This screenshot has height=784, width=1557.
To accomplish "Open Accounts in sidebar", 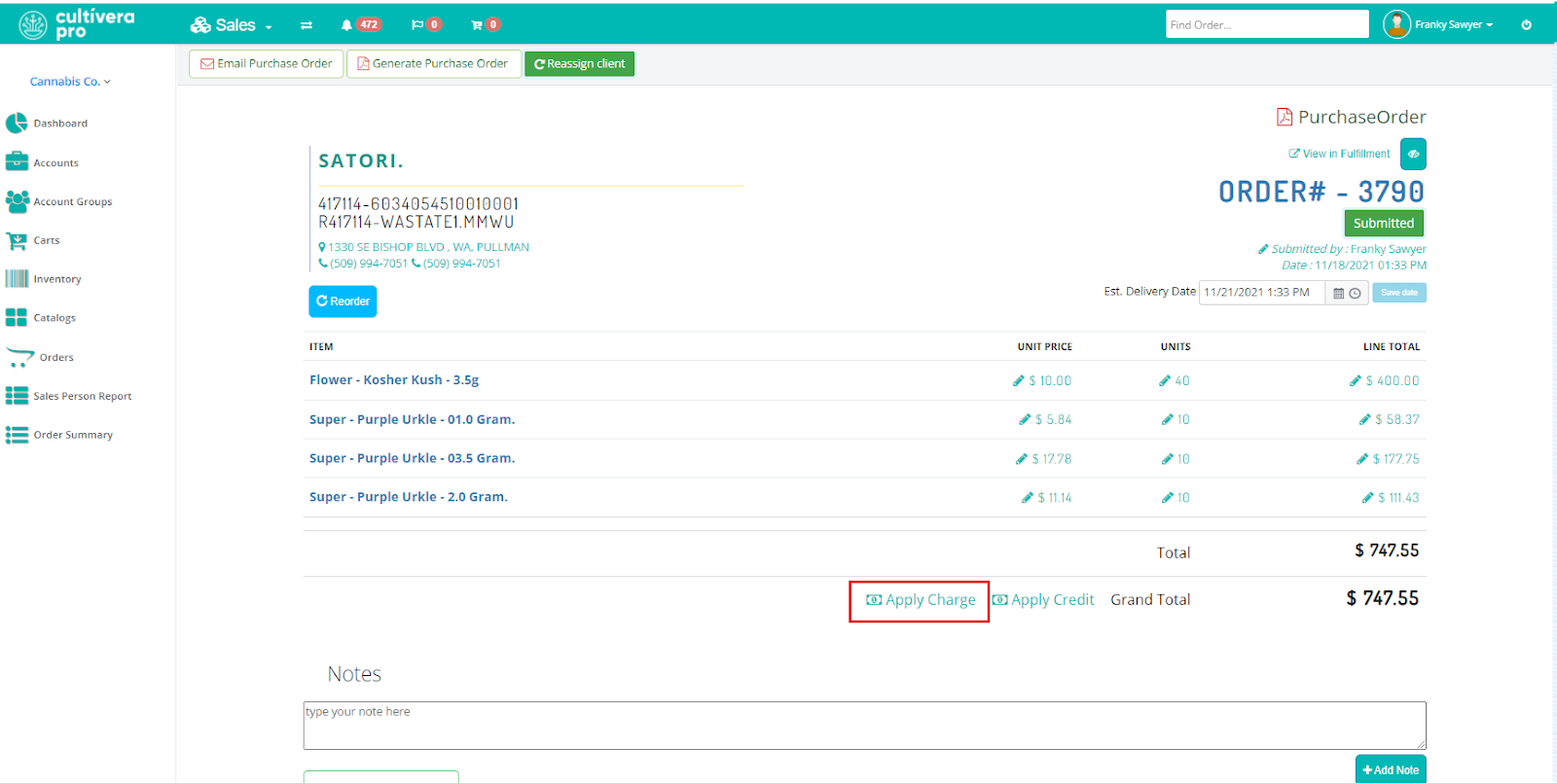I will 55,163.
